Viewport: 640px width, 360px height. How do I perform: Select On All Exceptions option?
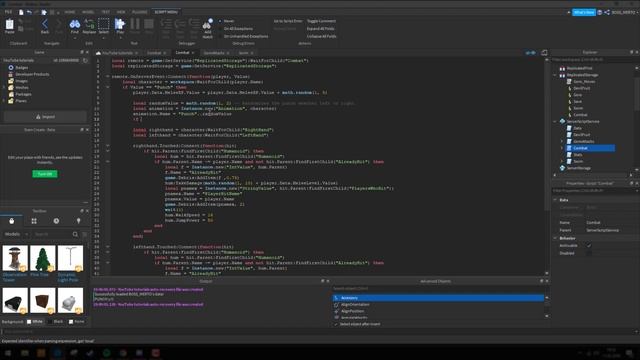point(236,29)
